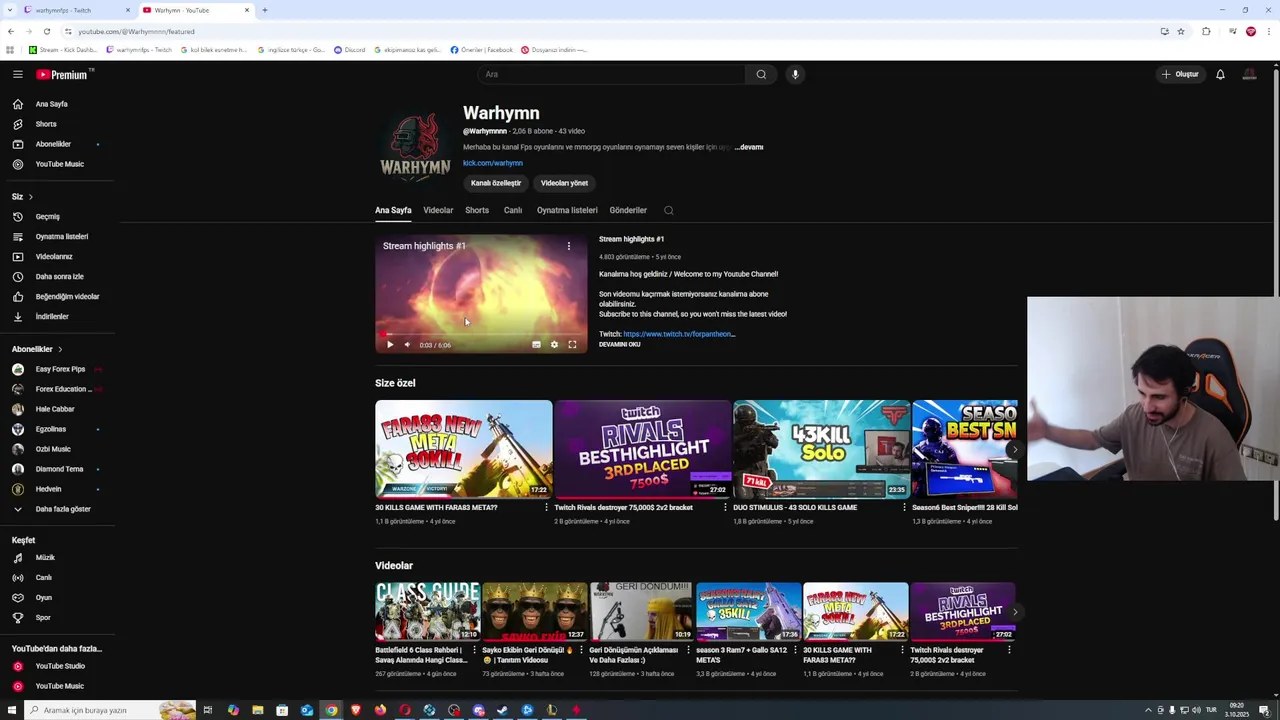Open options for Twitch Rivals destroyer in Size özel

[725, 508]
